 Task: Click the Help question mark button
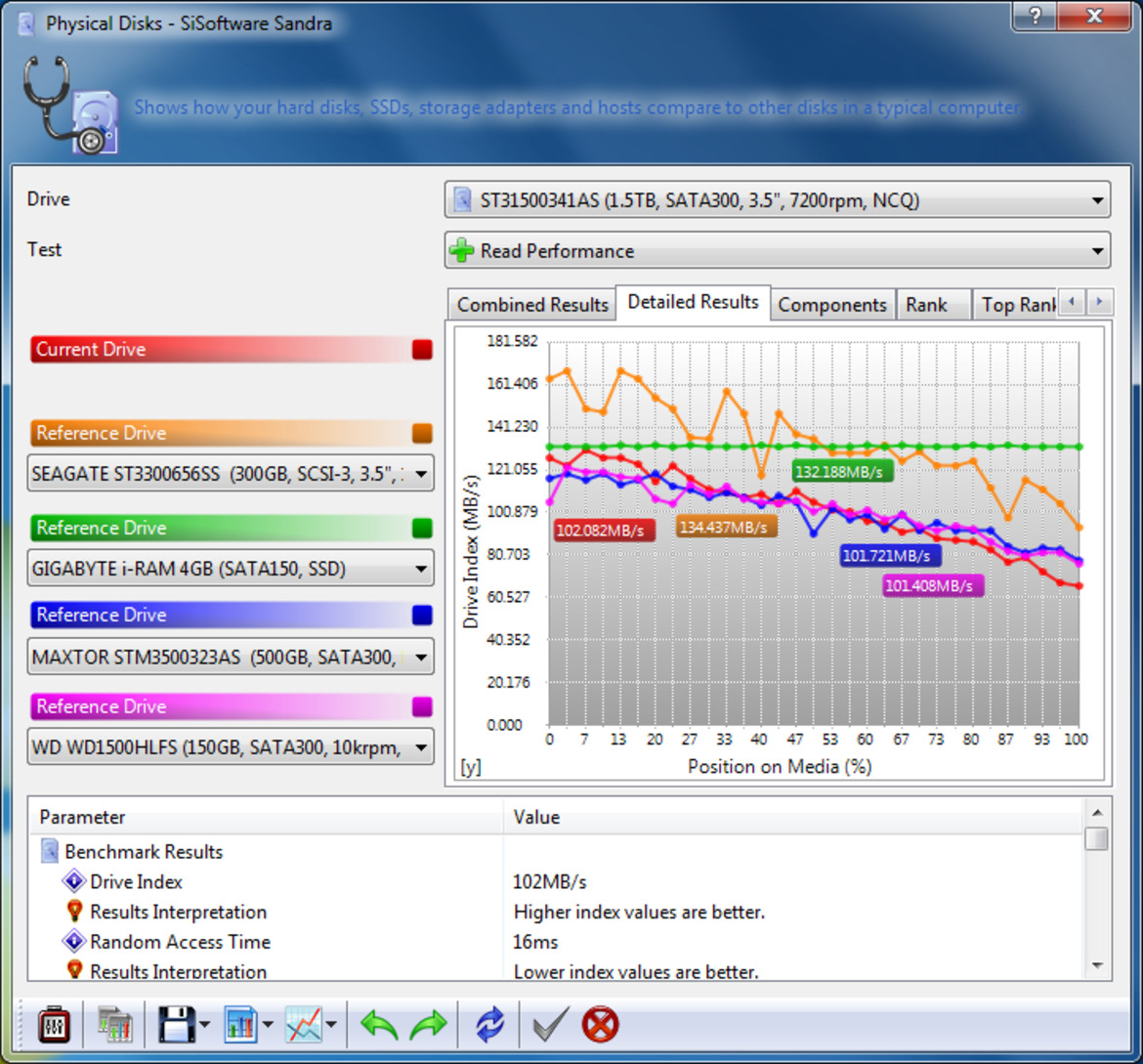pos(1036,16)
